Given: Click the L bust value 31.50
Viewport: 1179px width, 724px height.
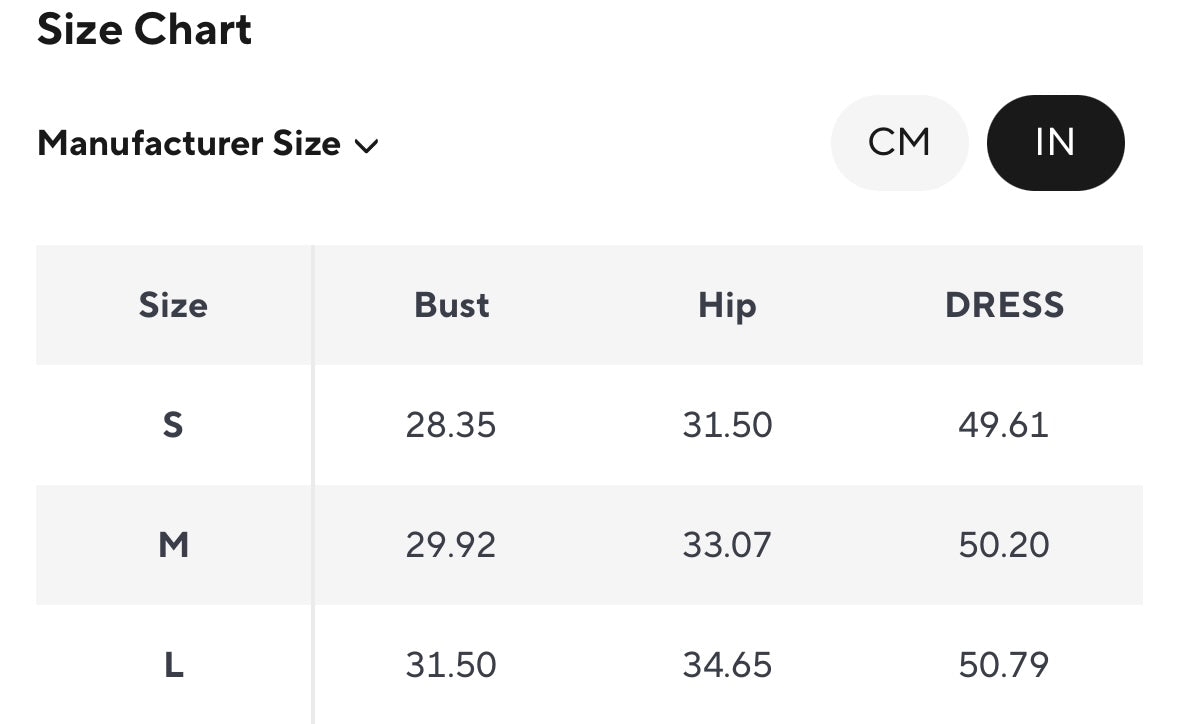Looking at the screenshot, I should point(451,665).
